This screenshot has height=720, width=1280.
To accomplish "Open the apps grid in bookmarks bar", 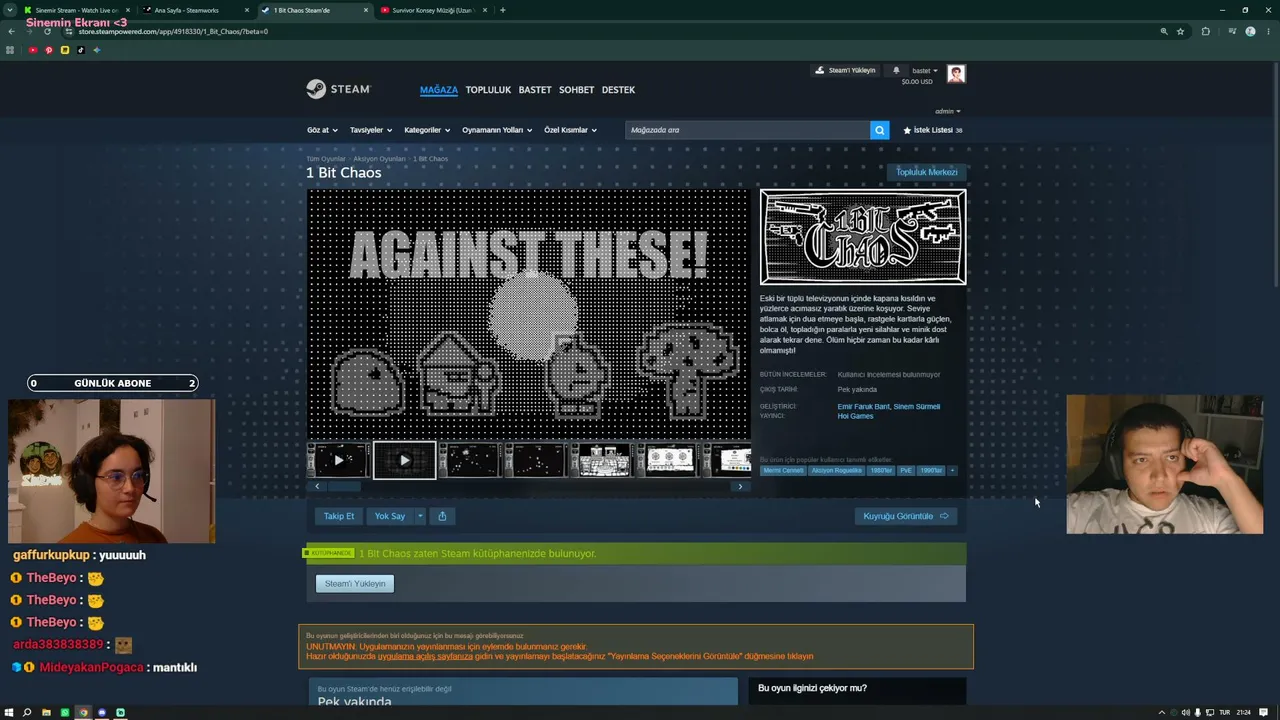I will (x=10, y=50).
